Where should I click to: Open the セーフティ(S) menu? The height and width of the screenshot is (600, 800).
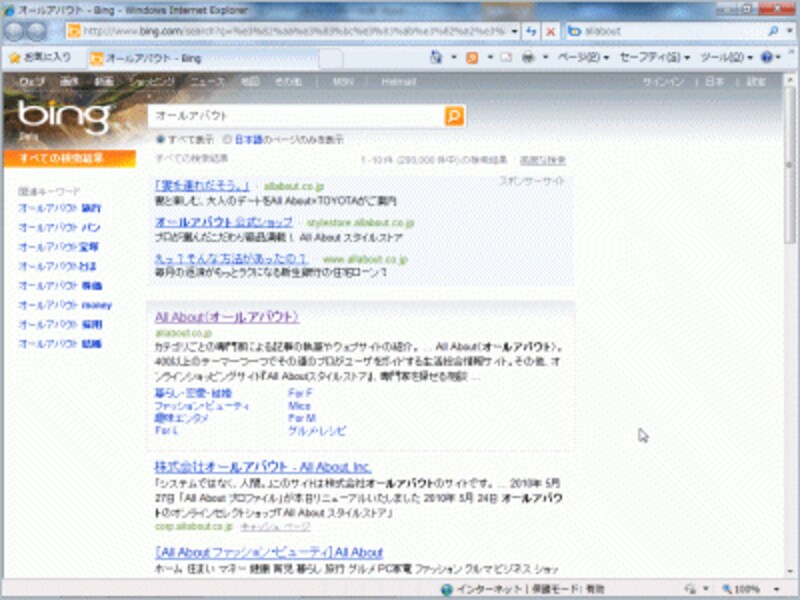coord(655,57)
